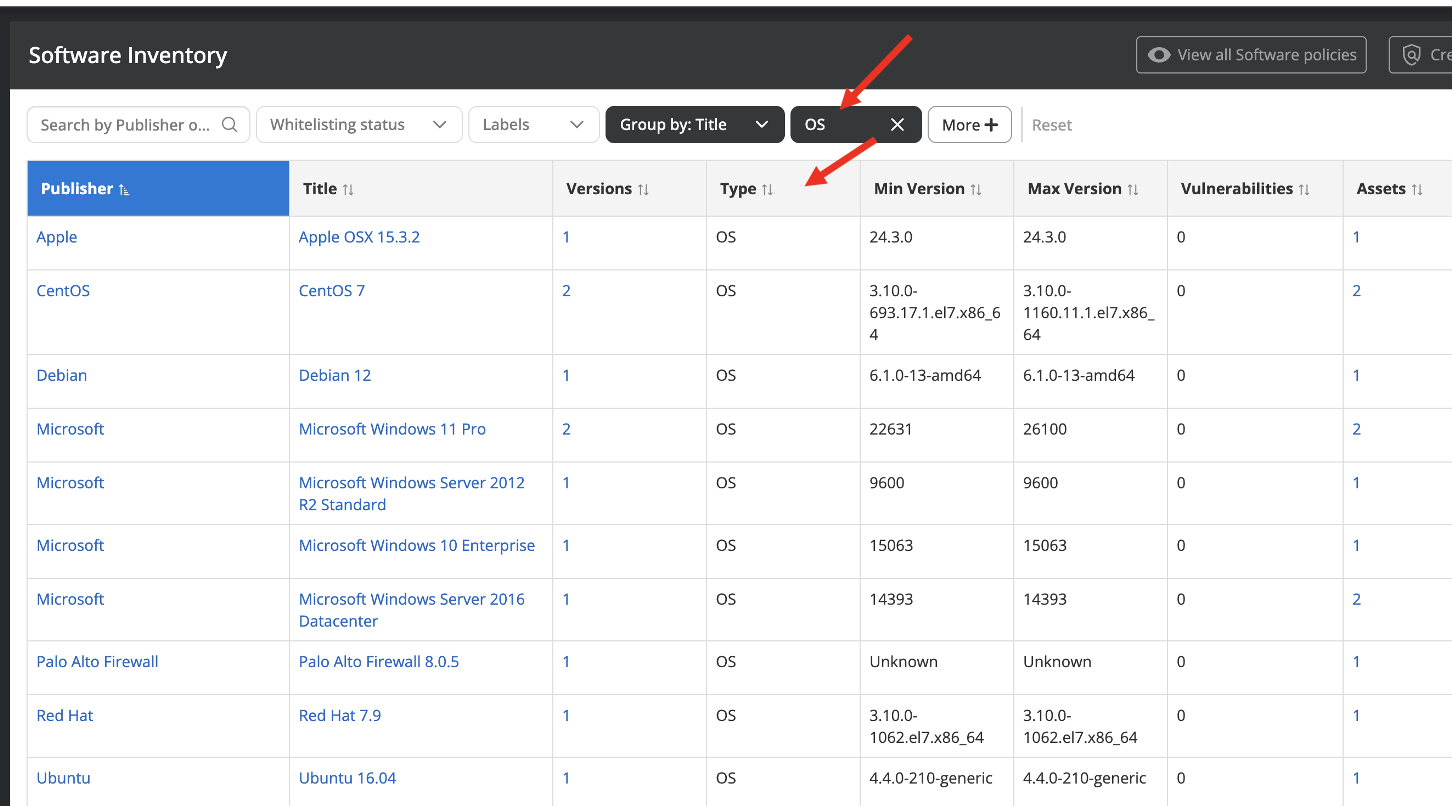Open the Whitelisting status dropdown

pyautogui.click(x=359, y=125)
